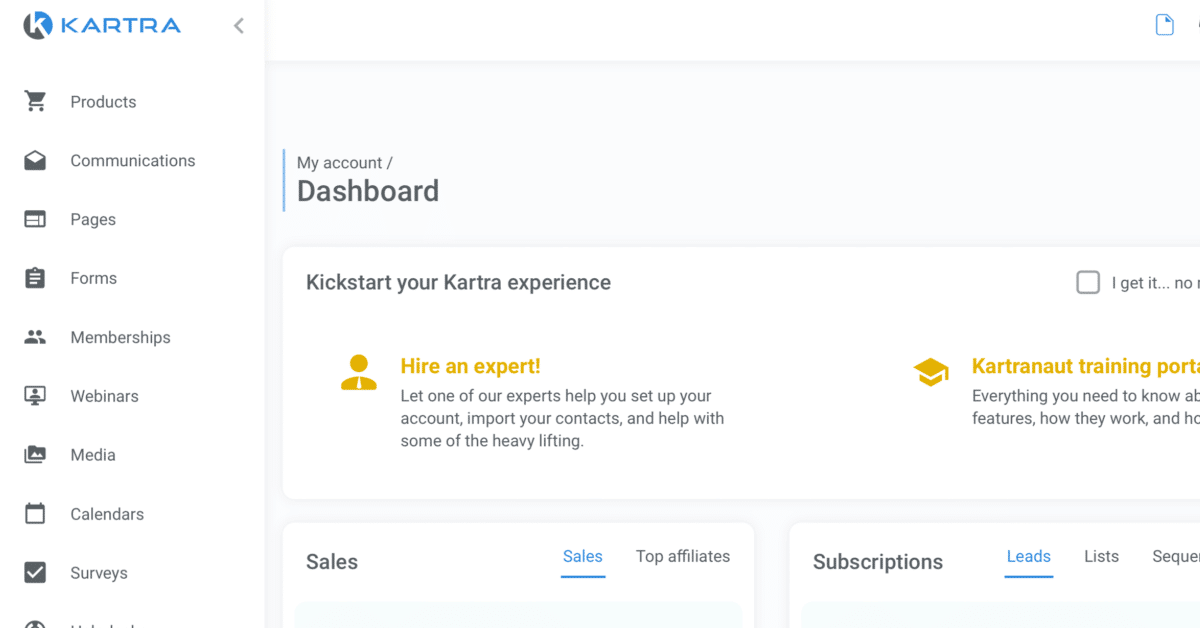Click the Webinars presenter screen icon
Viewport: 1200px width, 628px height.
point(35,396)
